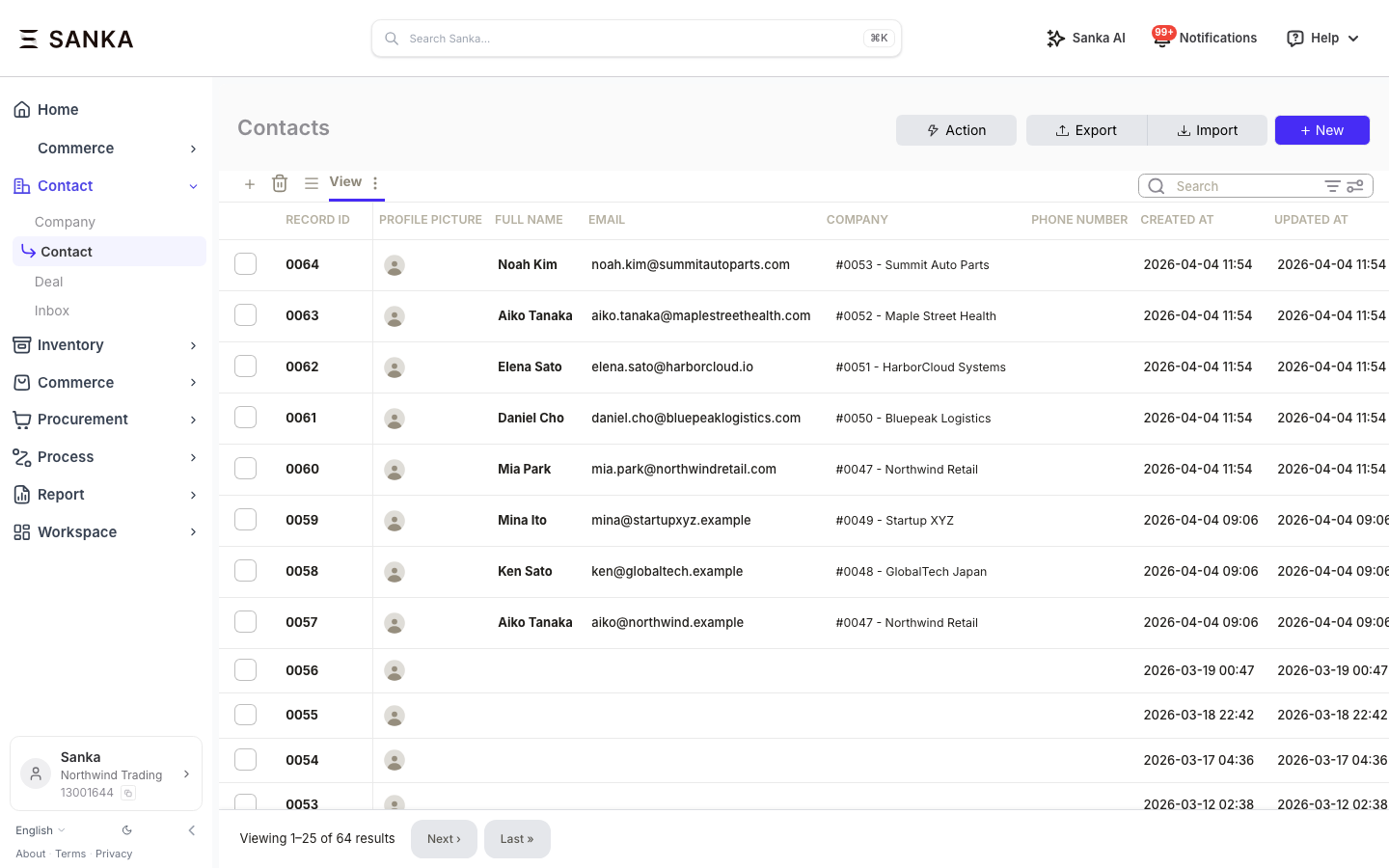Screen dimensions: 1389x868
Task: Click the trash delete icon in toolbar
Action: coord(280,184)
